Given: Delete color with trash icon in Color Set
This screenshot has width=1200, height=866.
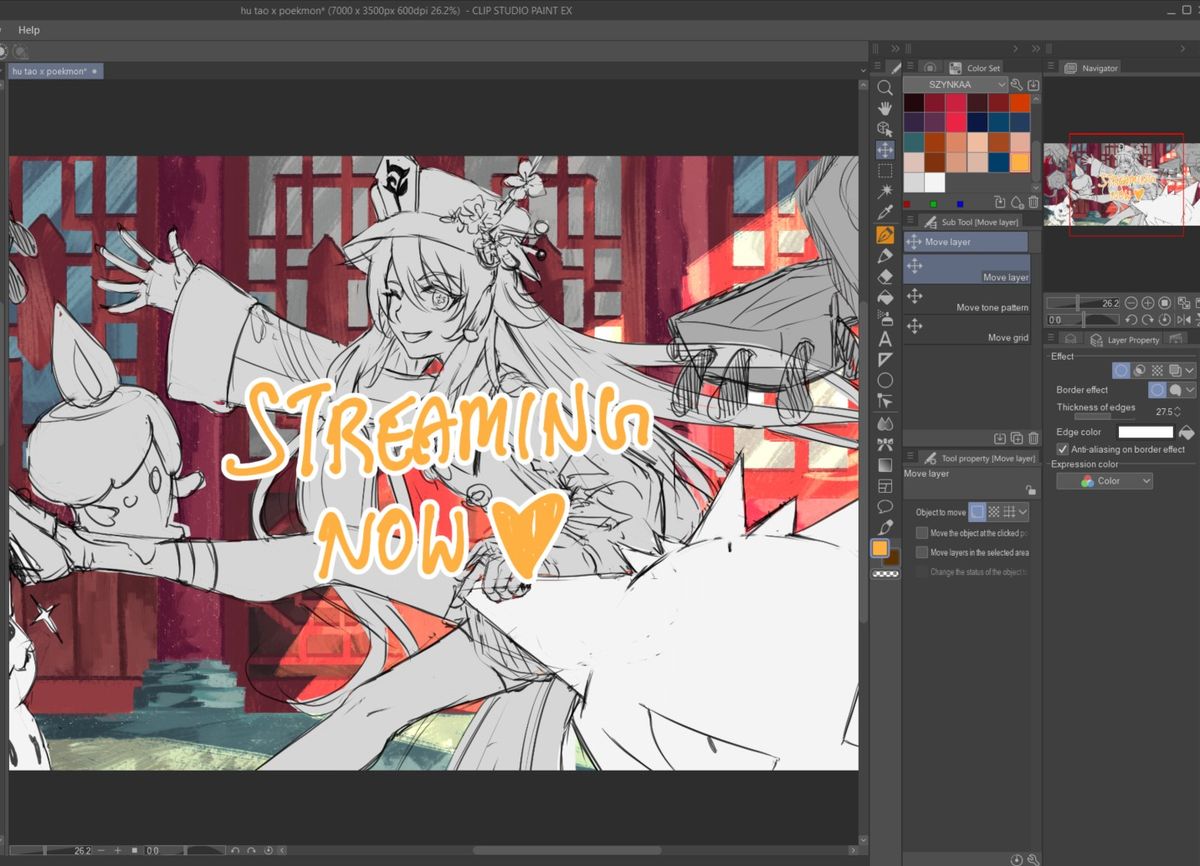Looking at the screenshot, I should click(1034, 202).
